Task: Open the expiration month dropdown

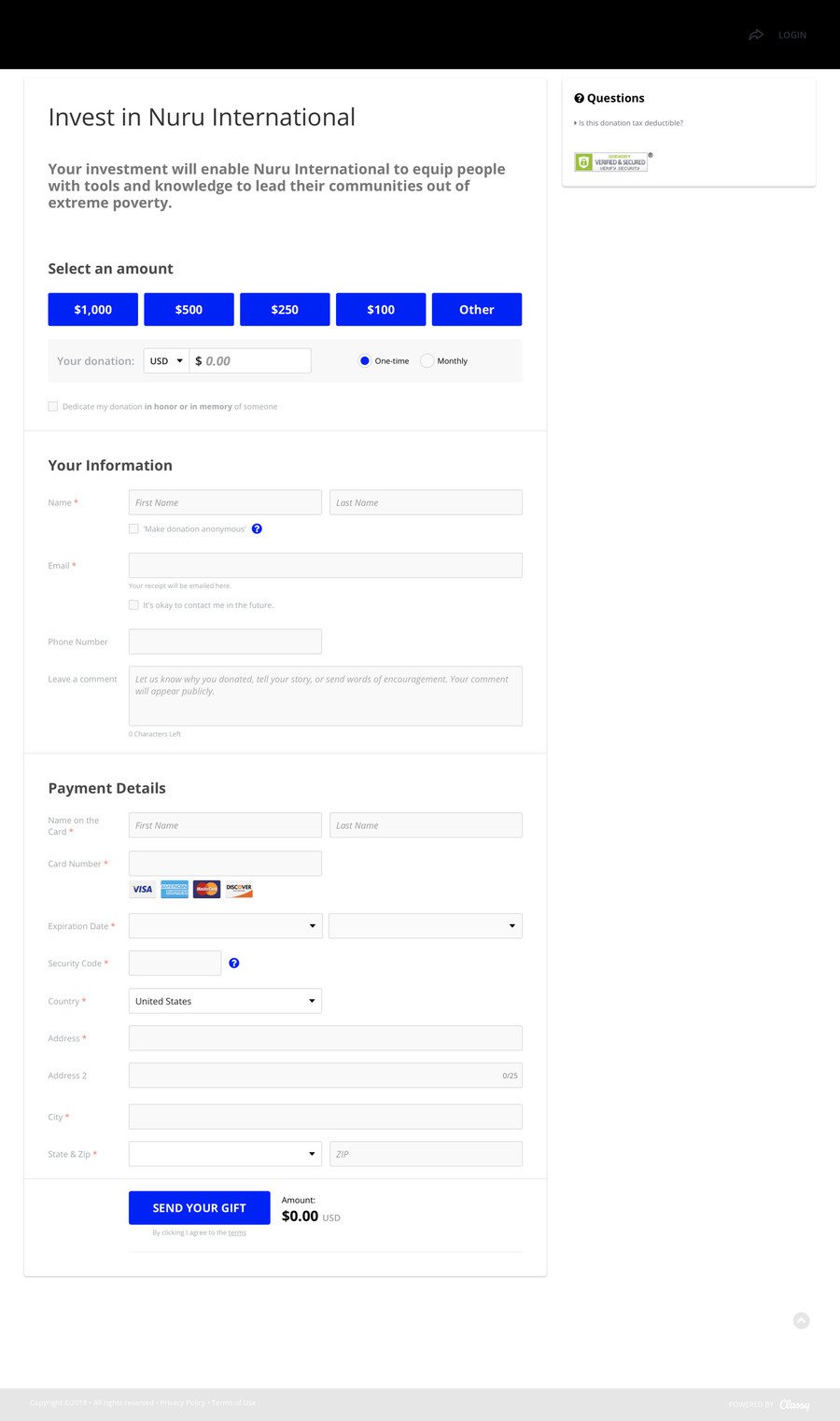Action: tap(226, 926)
